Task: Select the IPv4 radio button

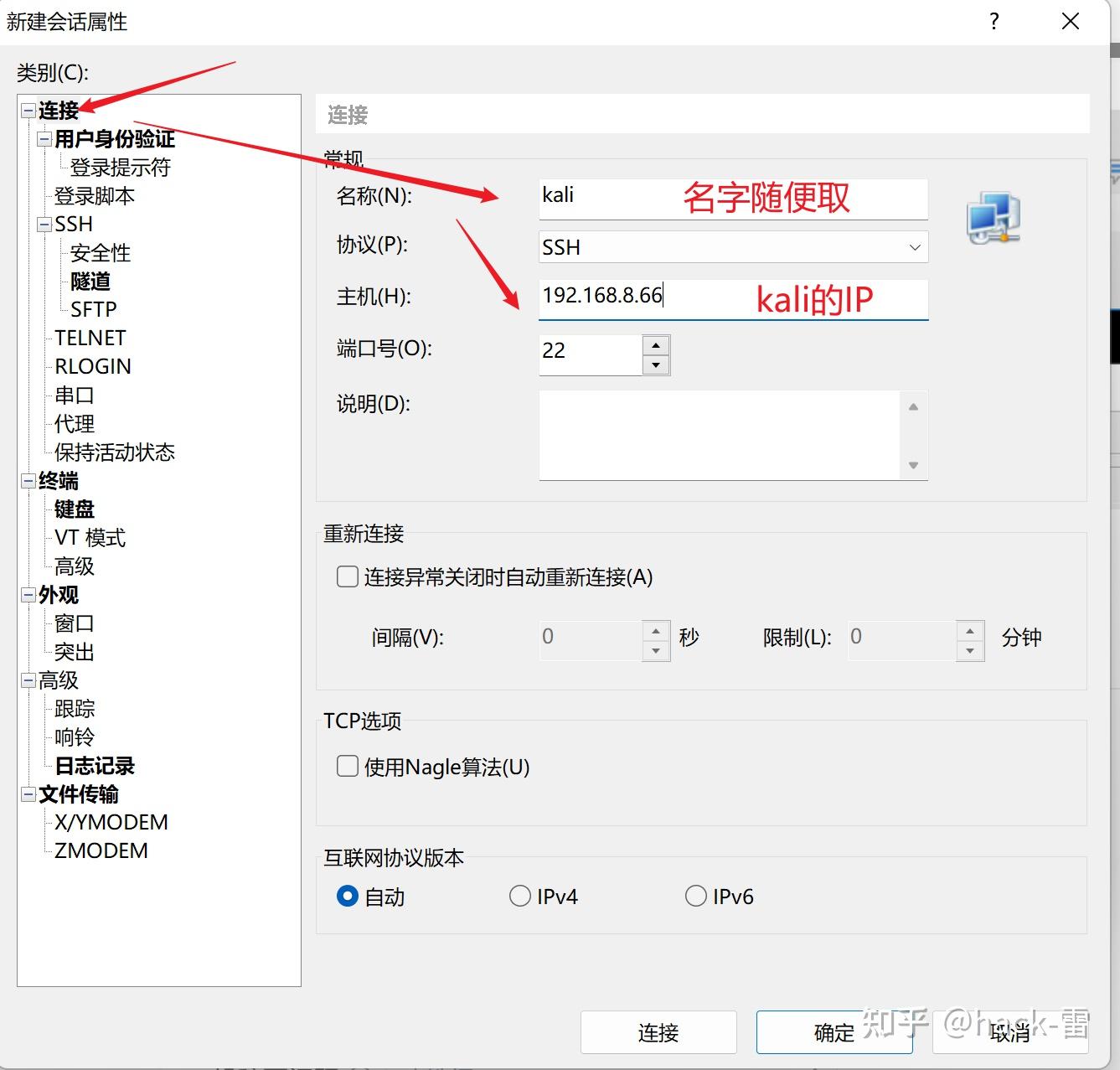Action: (x=519, y=896)
